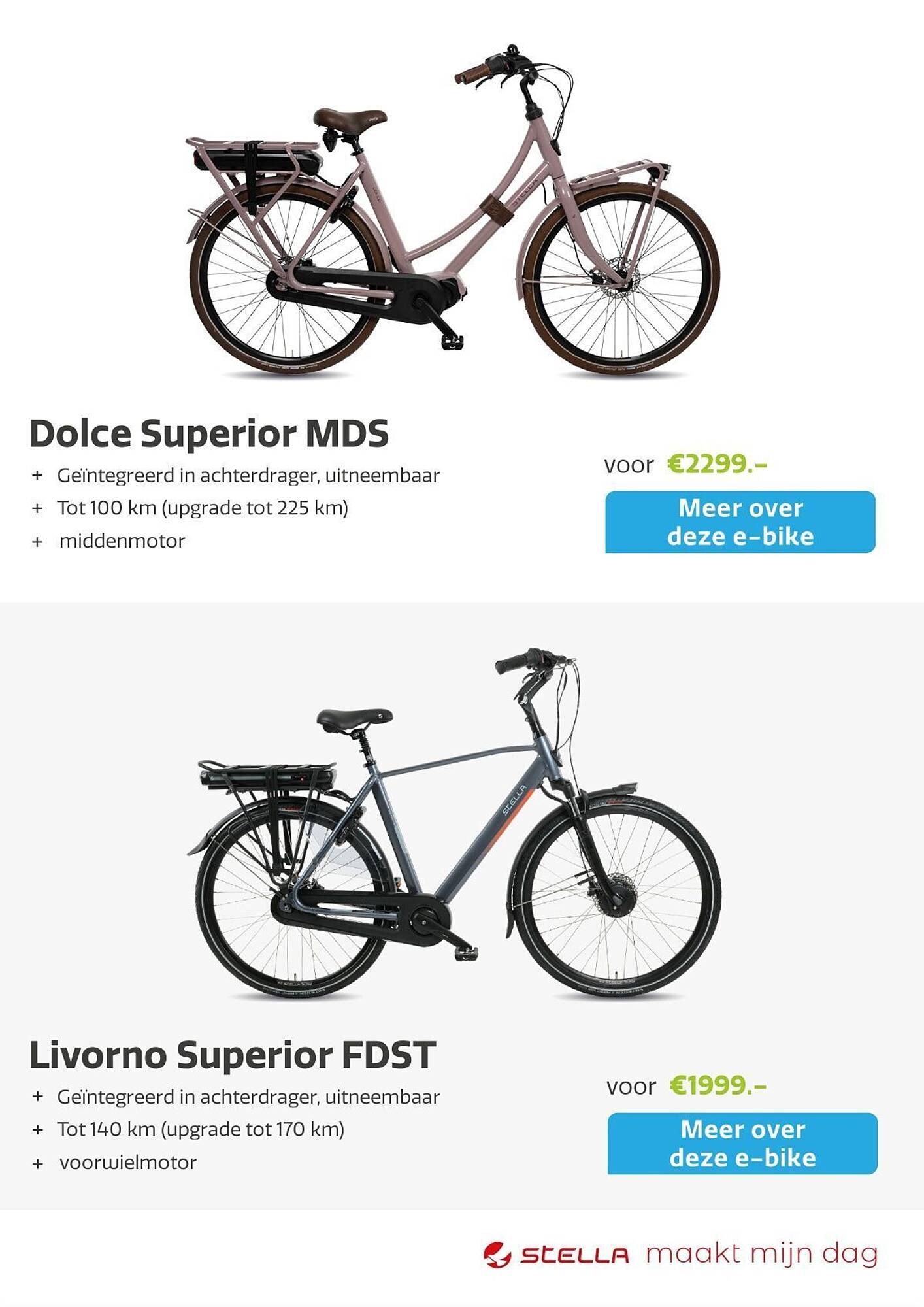Click the Stella logo icon in footer

(x=497, y=1255)
